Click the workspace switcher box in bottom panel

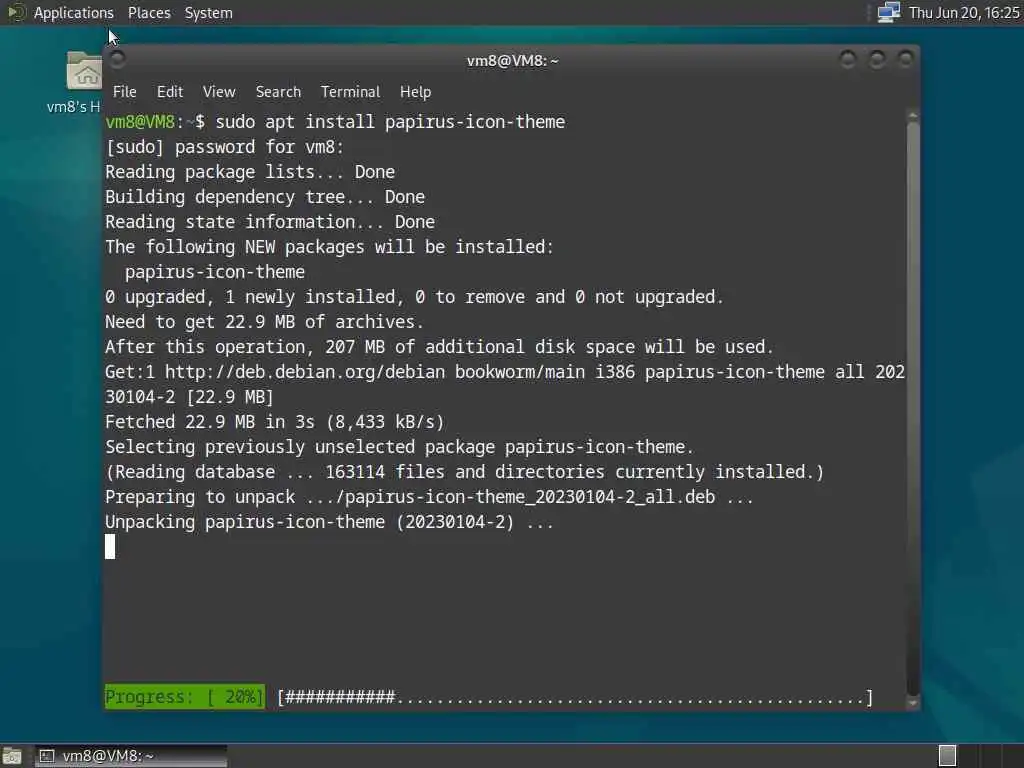pos(947,756)
